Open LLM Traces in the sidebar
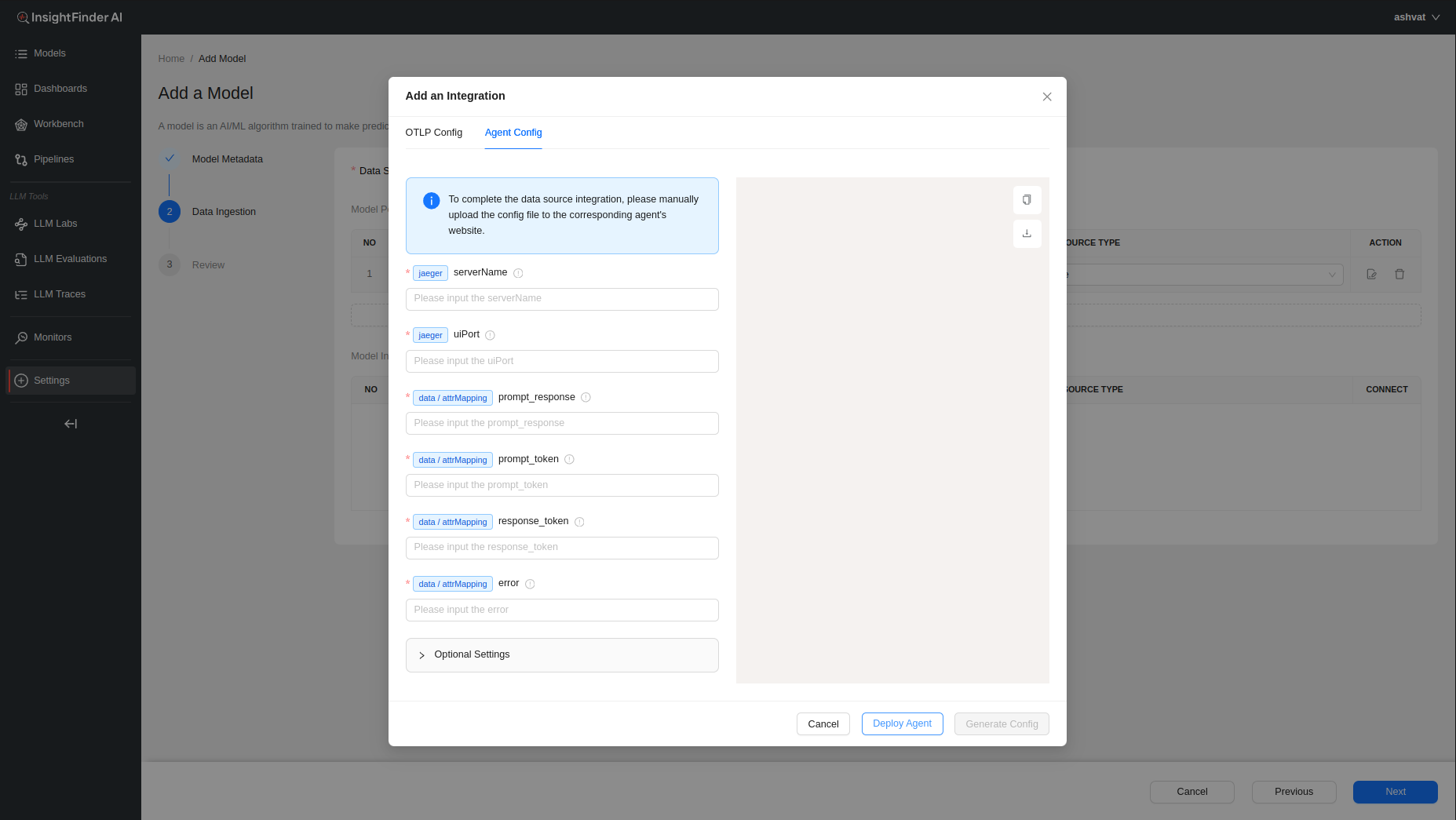Viewport: 1456px width, 820px height. [60, 294]
